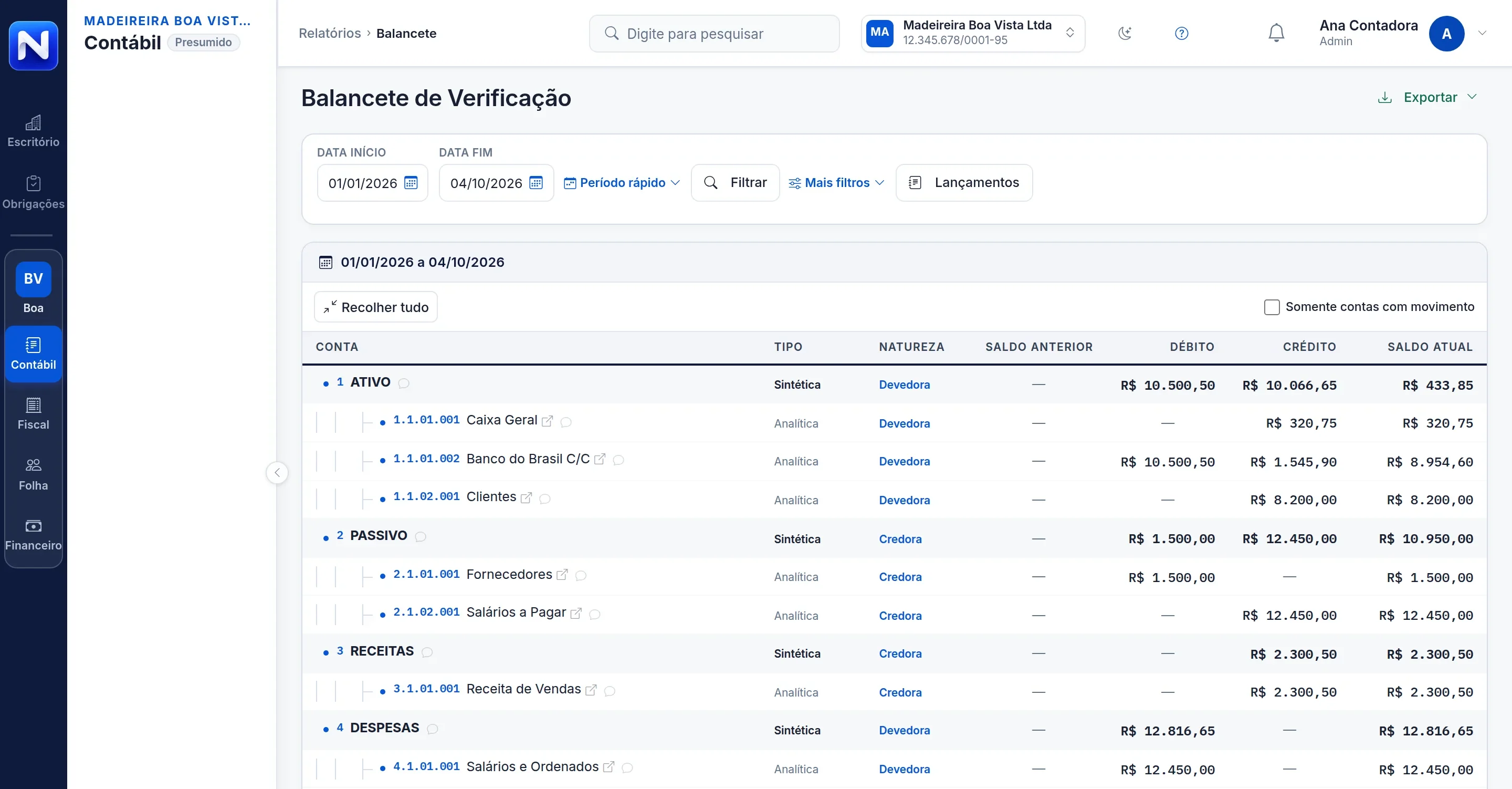Viewport: 1512px width, 789px height.
Task: Toggle dark mode moon icon
Action: click(x=1125, y=34)
